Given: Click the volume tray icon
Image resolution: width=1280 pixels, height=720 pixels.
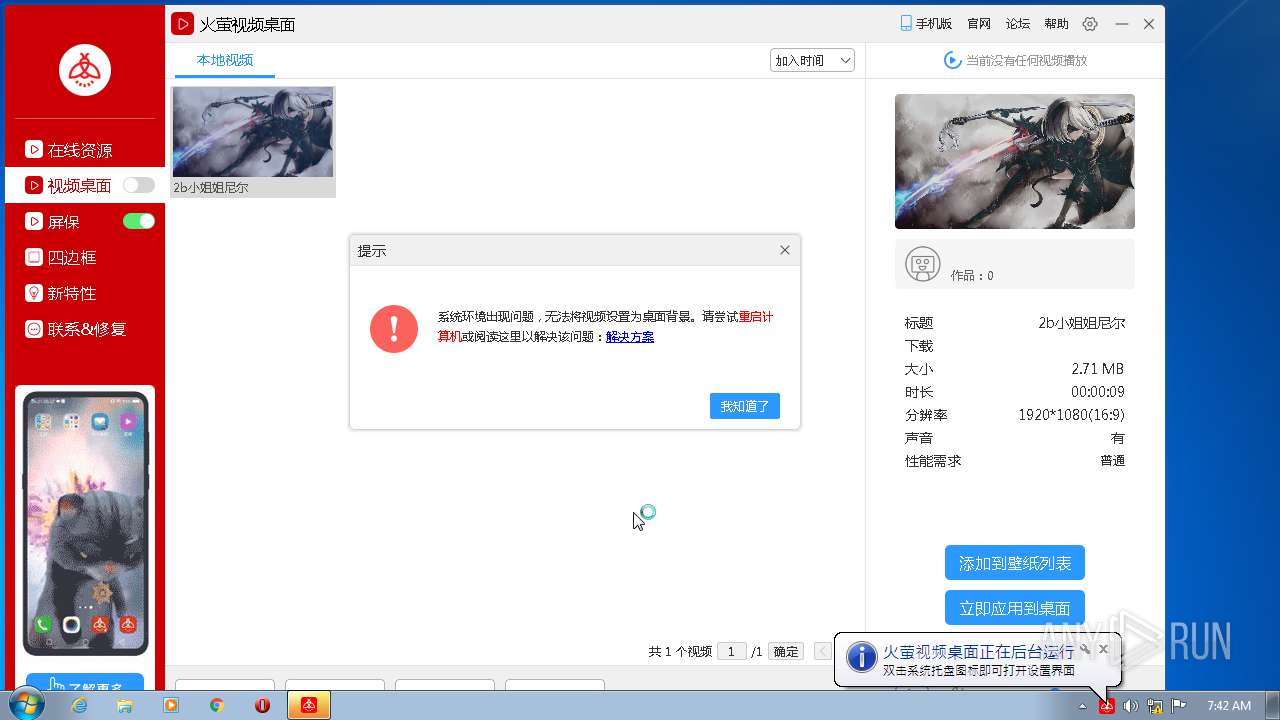Looking at the screenshot, I should [x=1130, y=706].
